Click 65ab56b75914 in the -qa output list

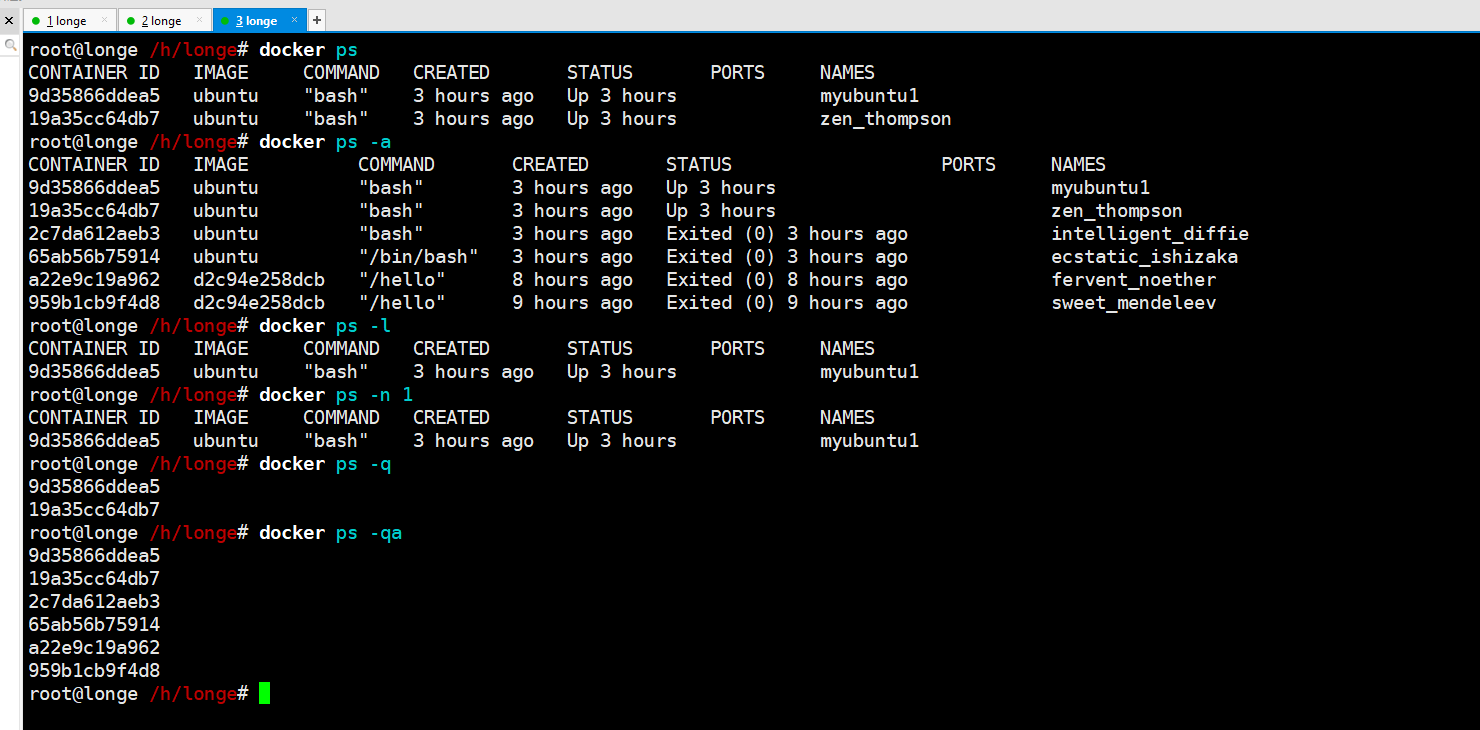tap(94, 625)
